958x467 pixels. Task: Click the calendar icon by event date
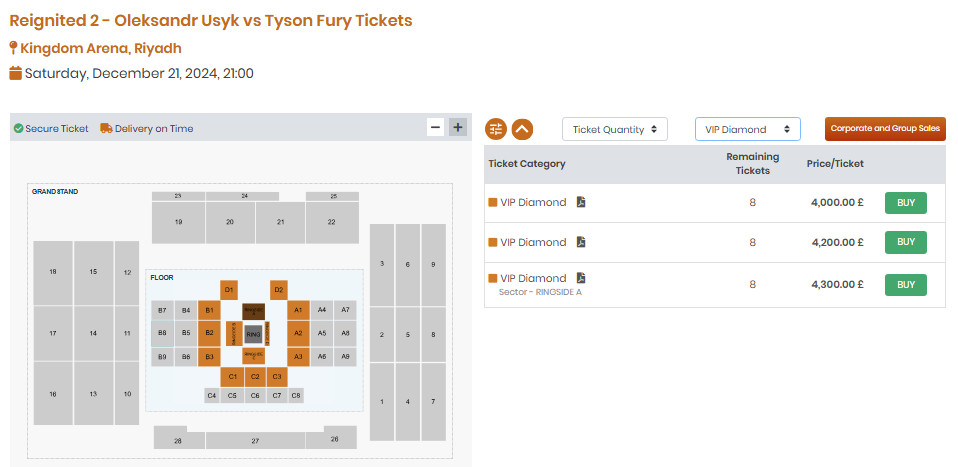pos(15,73)
